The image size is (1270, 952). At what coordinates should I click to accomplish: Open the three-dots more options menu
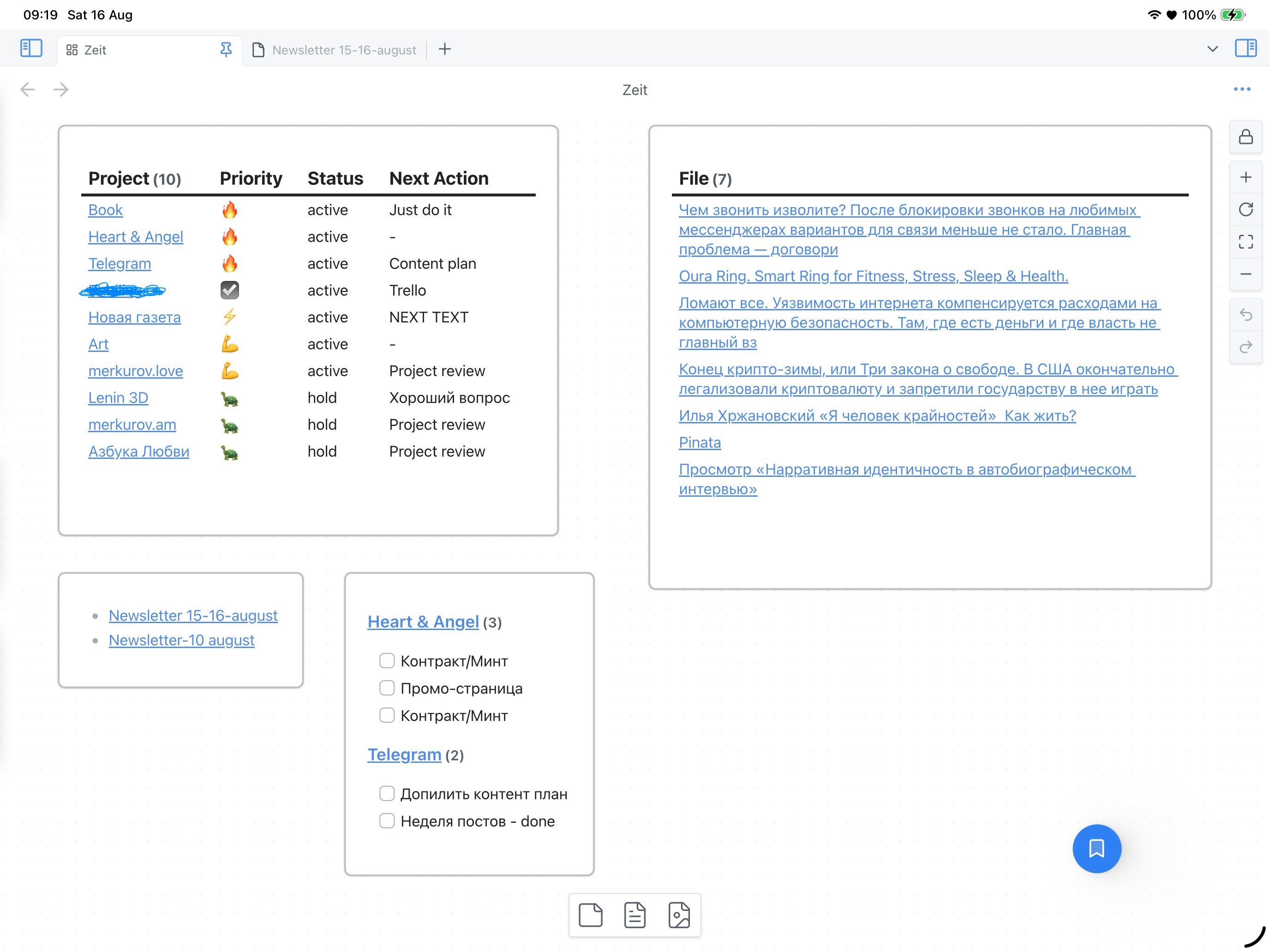(x=1241, y=89)
